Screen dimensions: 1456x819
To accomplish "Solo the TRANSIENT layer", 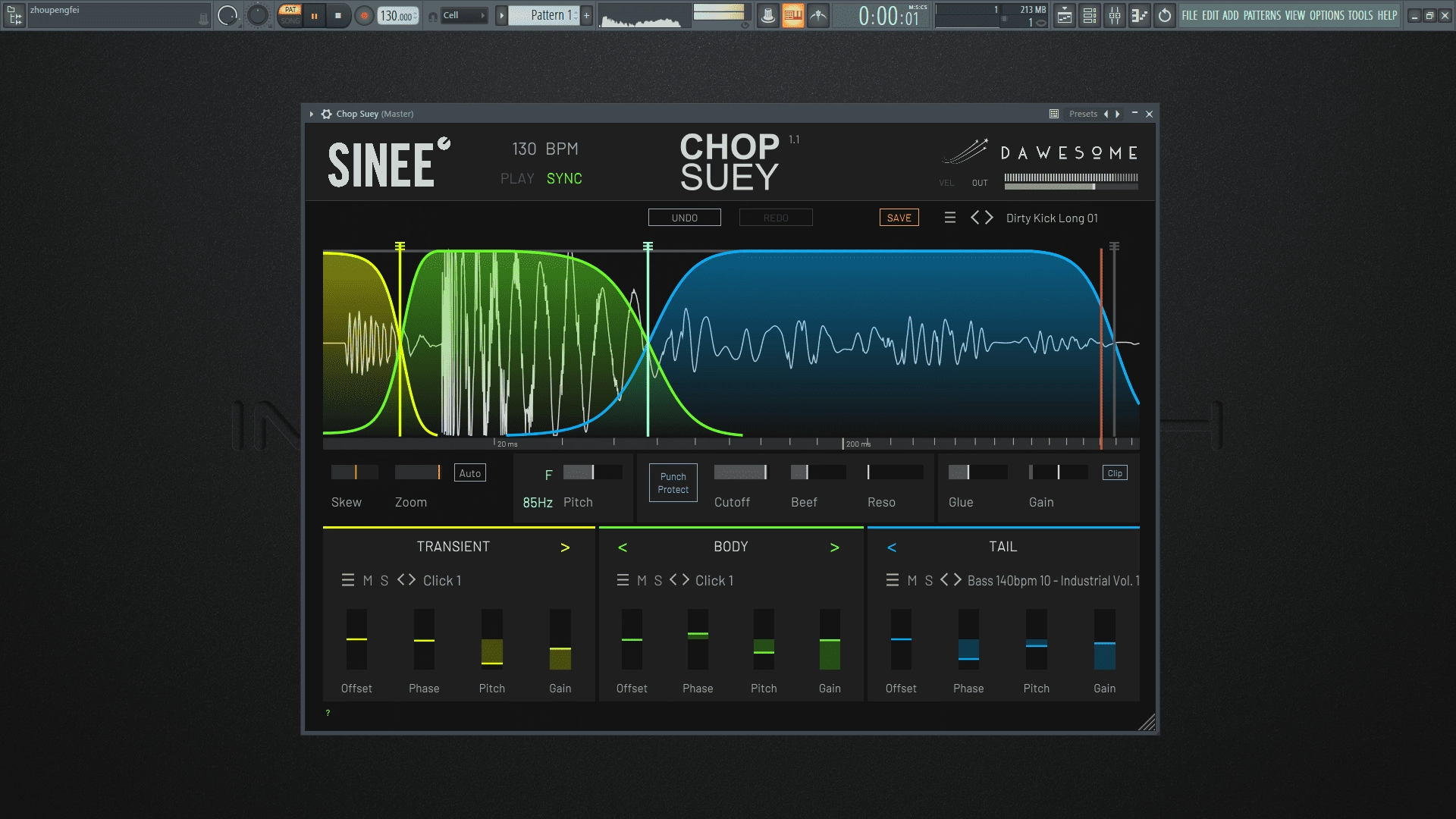I will pyautogui.click(x=384, y=580).
